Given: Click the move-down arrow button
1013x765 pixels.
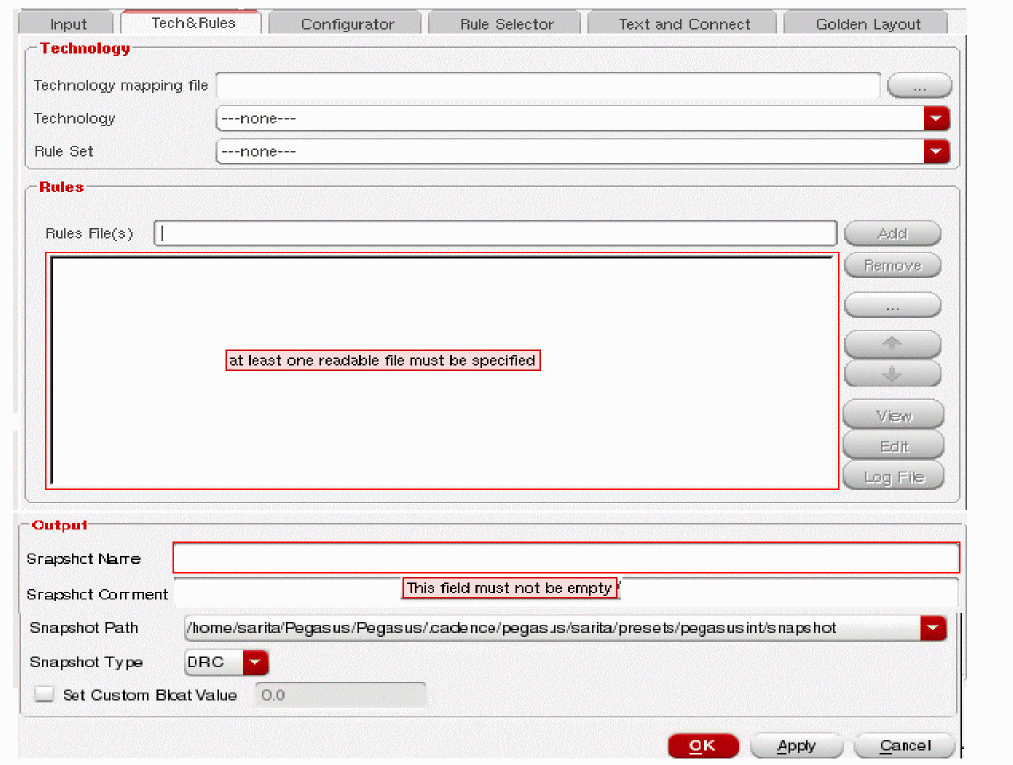Looking at the screenshot, I should (x=892, y=374).
